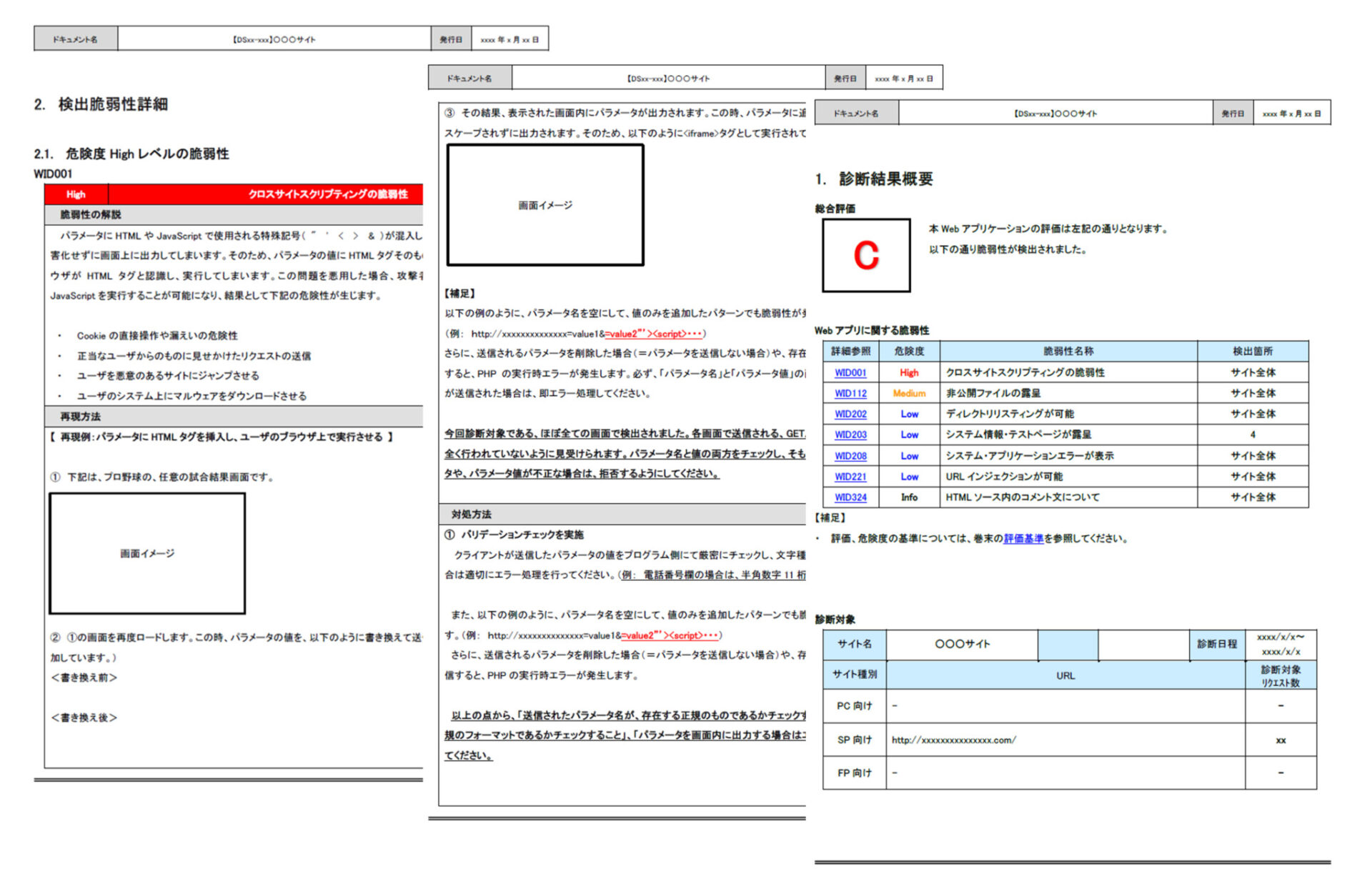Click the URL インジェクションが可能 row name
The image size is (1372, 889).
click(1004, 477)
